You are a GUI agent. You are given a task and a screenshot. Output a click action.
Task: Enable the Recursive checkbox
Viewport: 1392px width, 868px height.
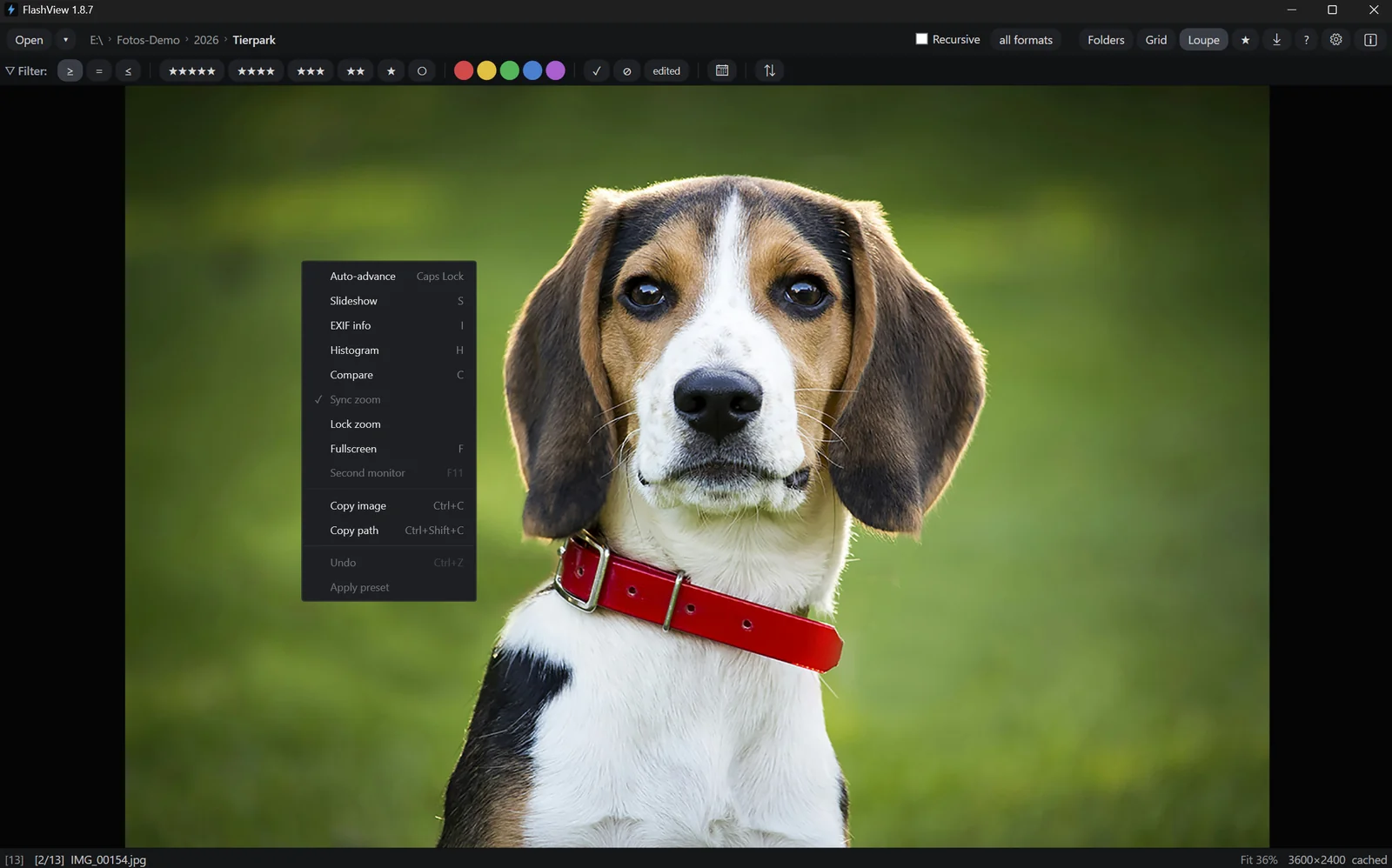pos(921,39)
